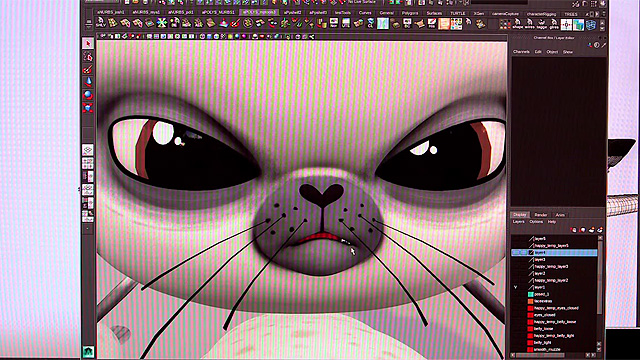640x360 pixels.
Task: Toggle visibility box of belly_loose layer
Action: [x=516, y=329]
